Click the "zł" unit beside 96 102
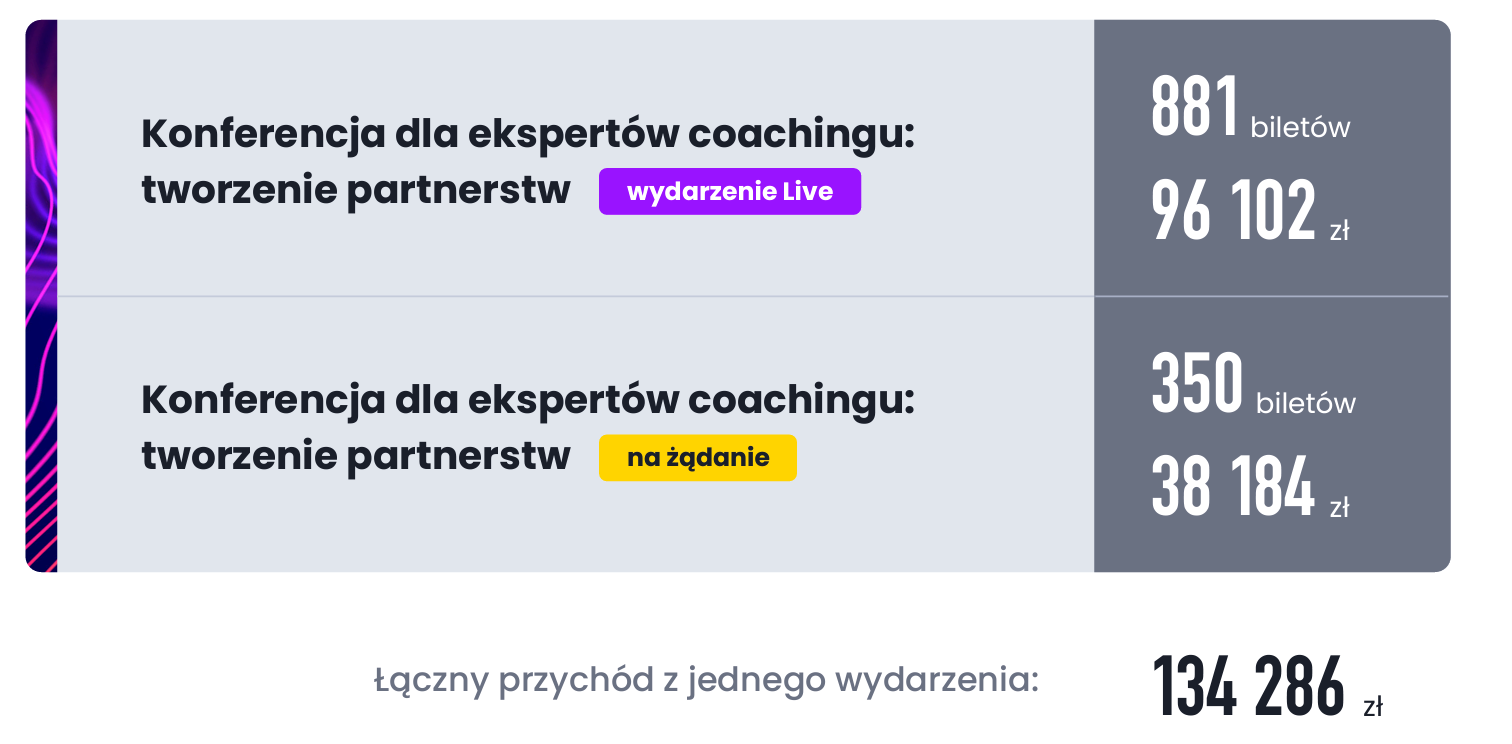 (1339, 232)
